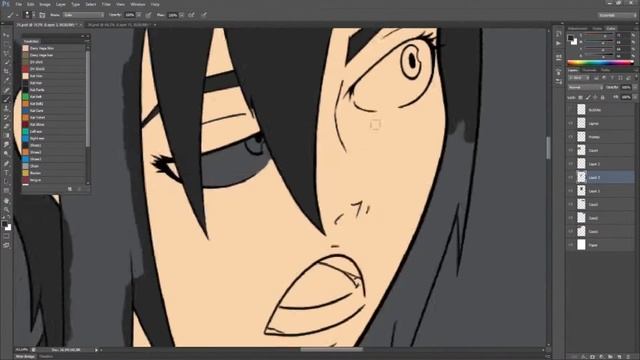Viewport: 640px width, 360px height.
Task: Pick the green swatch in Swatches panel
Action: pos(25,97)
